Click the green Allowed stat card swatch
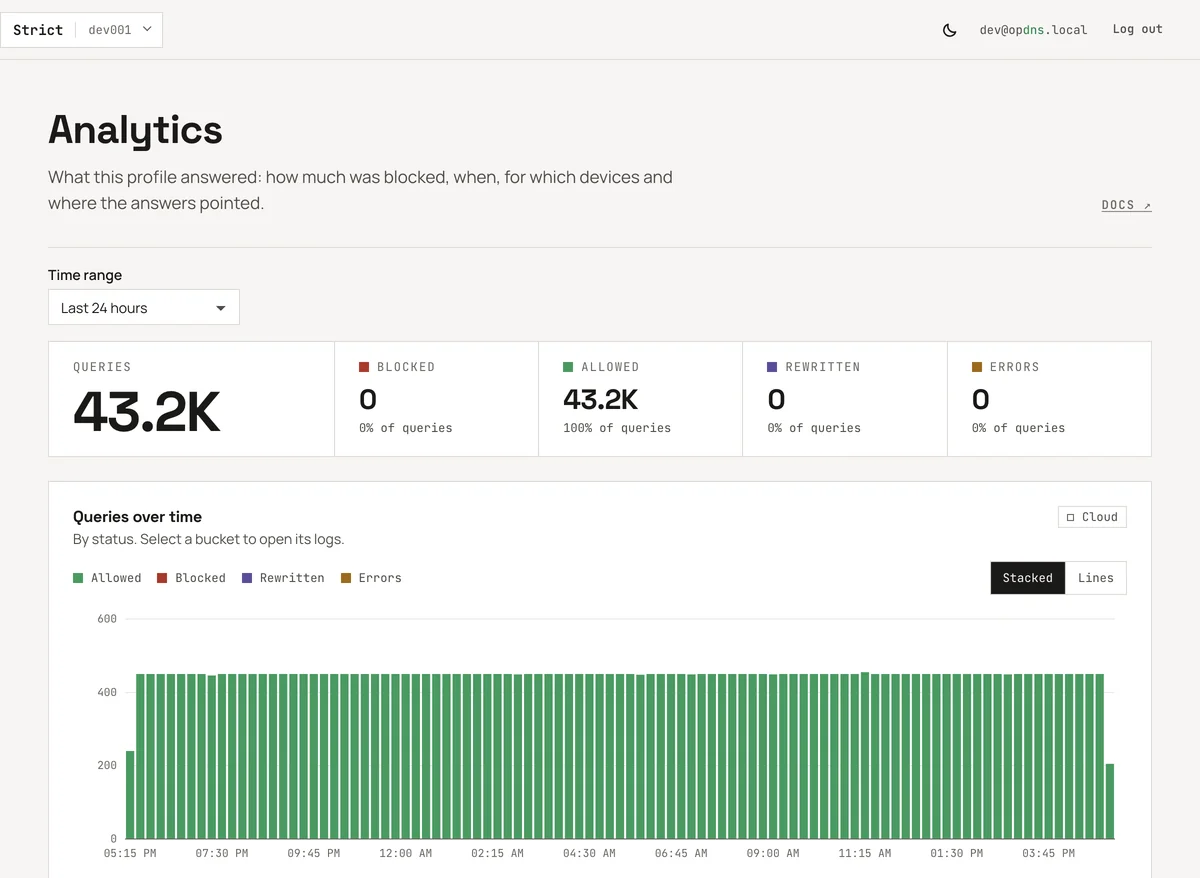 [x=568, y=367]
